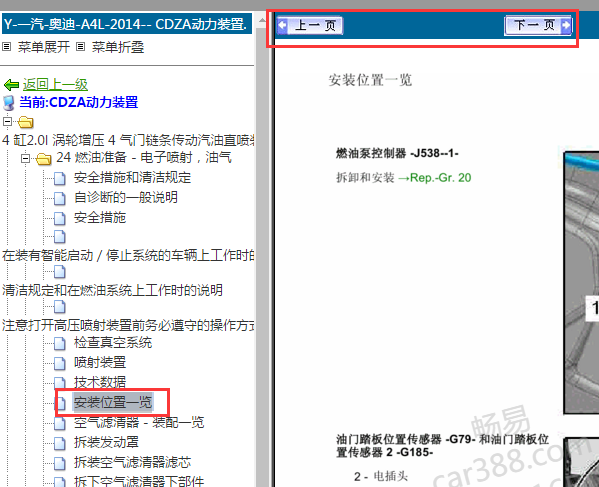Click computer icon beside 当前:CDZA动力装置

(x=9, y=103)
